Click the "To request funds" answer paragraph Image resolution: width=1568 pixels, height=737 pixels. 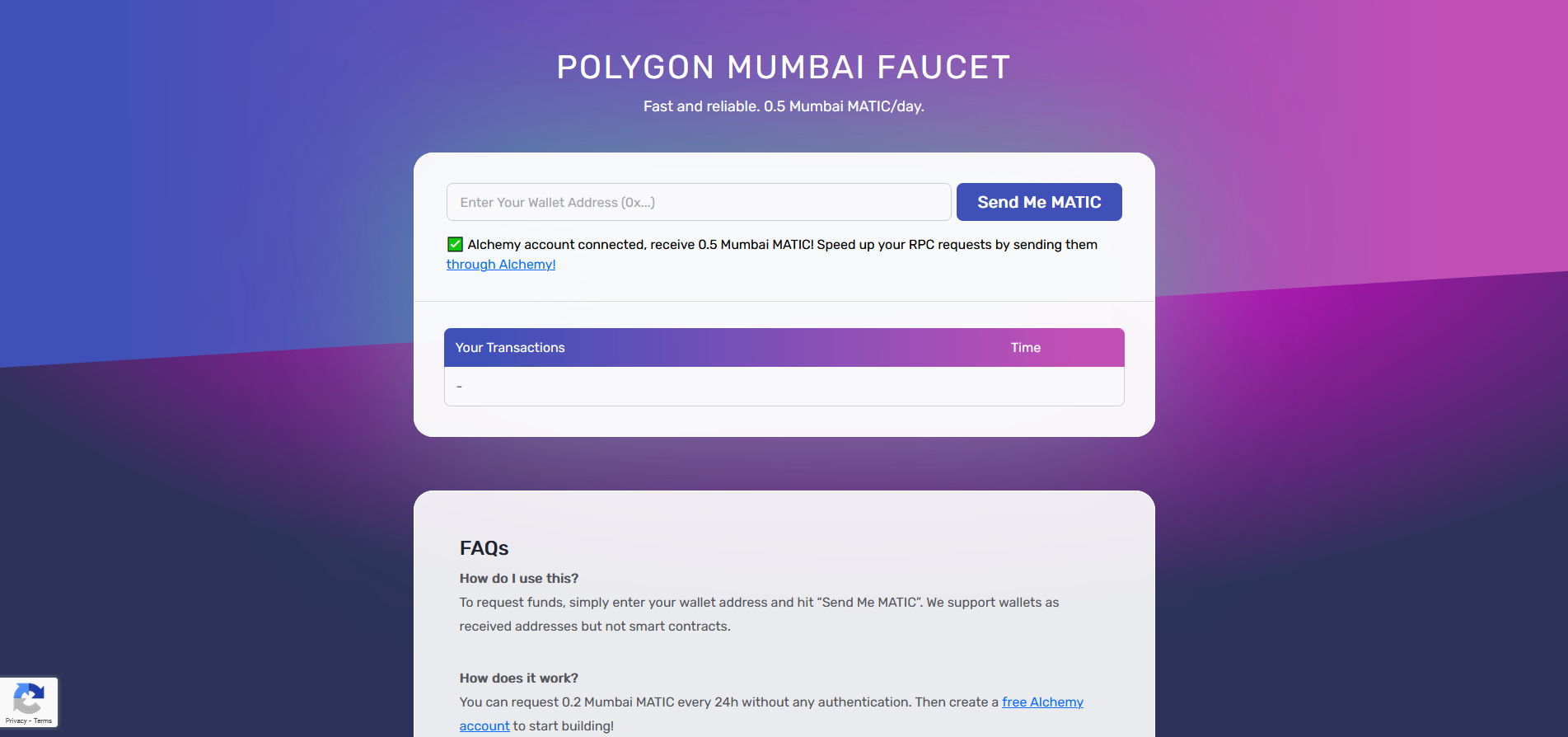759,603
